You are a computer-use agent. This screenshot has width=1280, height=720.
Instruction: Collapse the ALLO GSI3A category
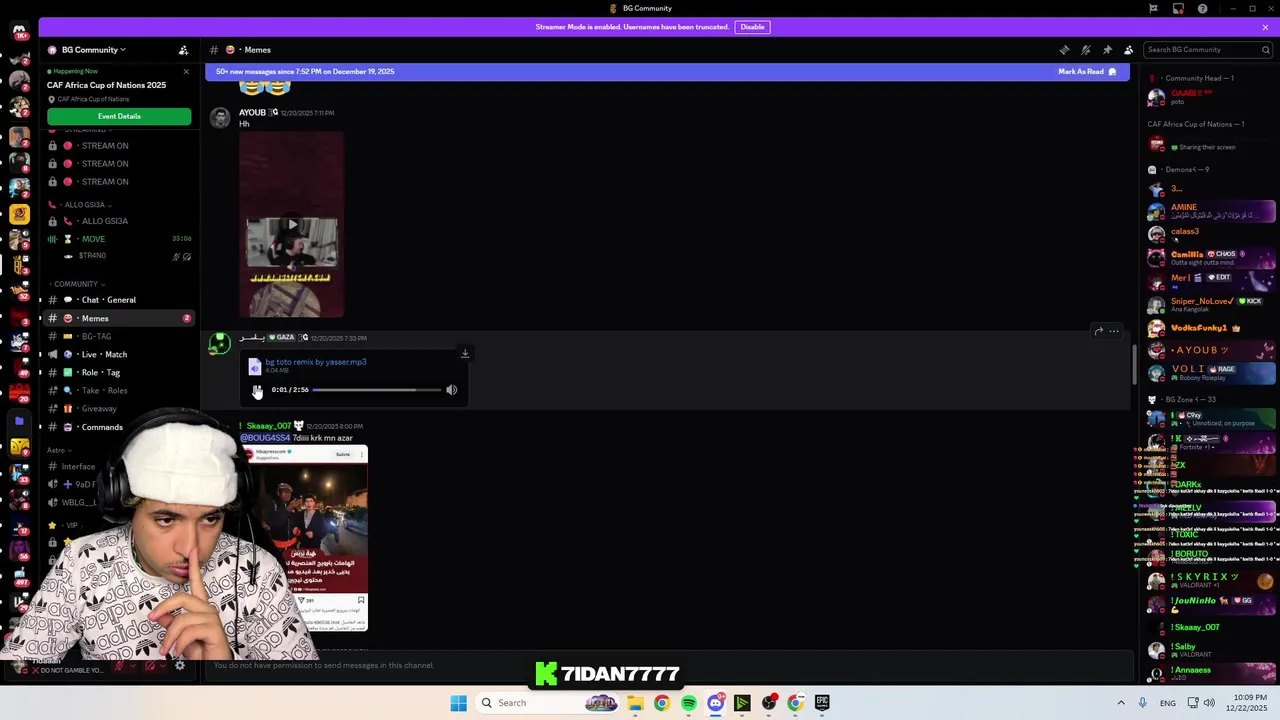(88, 205)
